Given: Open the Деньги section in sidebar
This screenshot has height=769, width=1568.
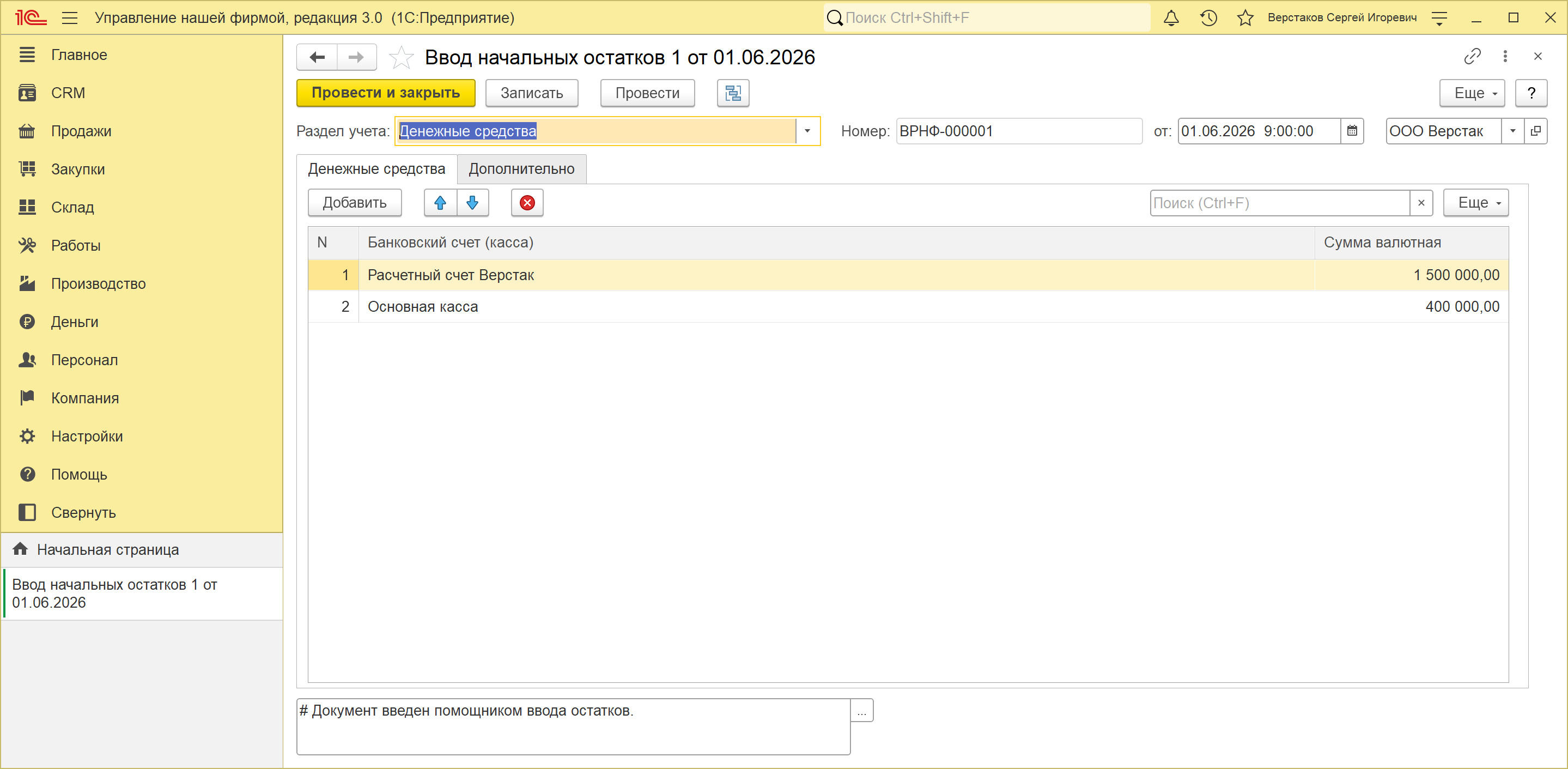Looking at the screenshot, I should pyautogui.click(x=74, y=322).
